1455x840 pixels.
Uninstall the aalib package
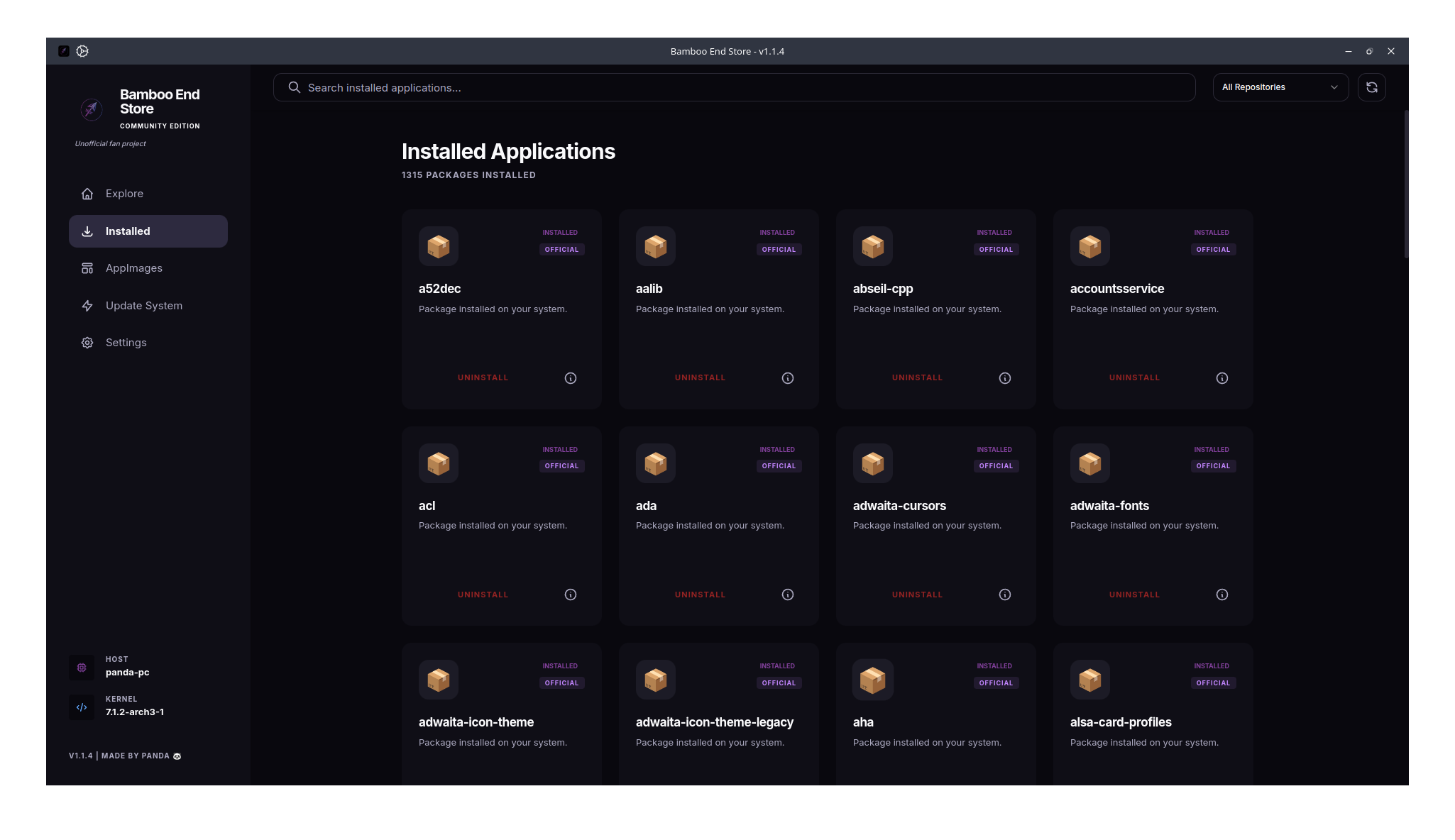(700, 378)
